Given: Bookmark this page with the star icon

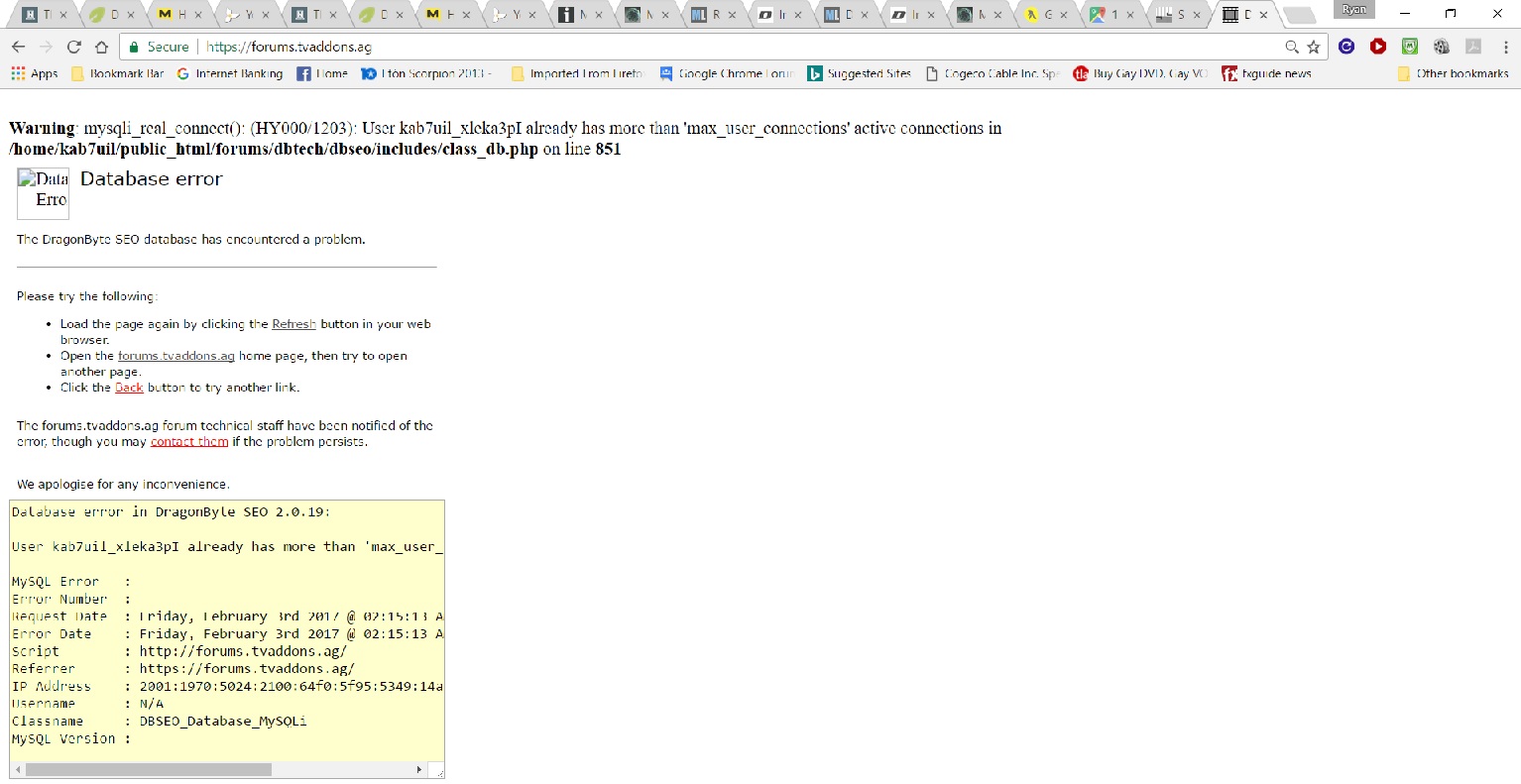Looking at the screenshot, I should [x=1314, y=47].
